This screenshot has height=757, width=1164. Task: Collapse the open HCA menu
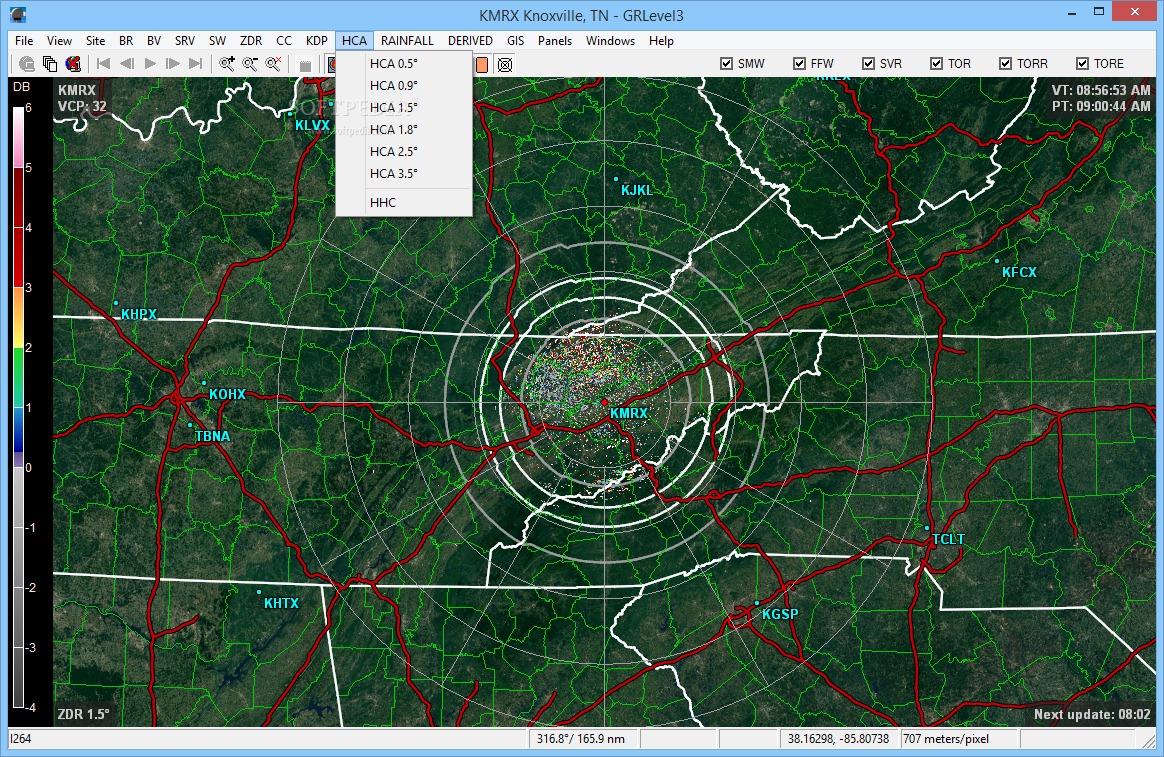pyautogui.click(x=354, y=41)
